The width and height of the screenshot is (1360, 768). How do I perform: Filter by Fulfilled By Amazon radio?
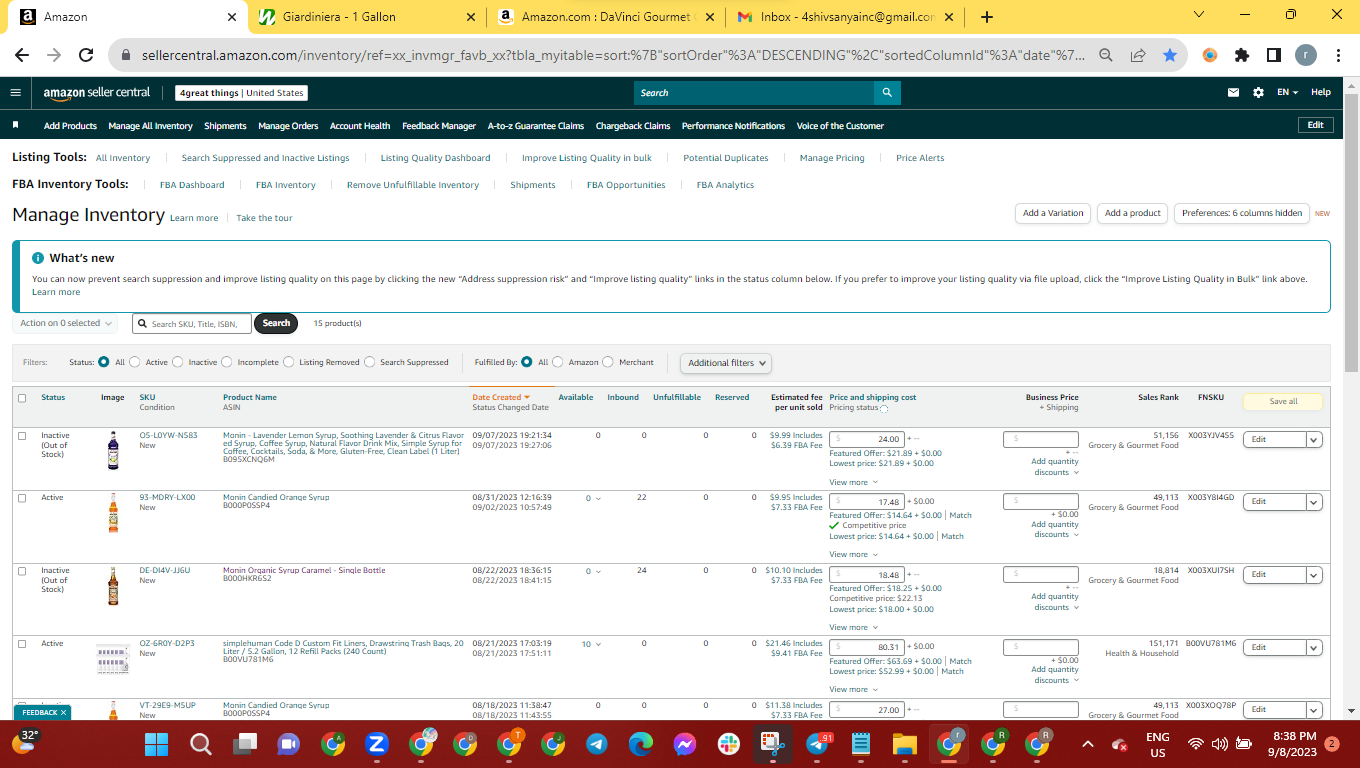click(x=558, y=362)
